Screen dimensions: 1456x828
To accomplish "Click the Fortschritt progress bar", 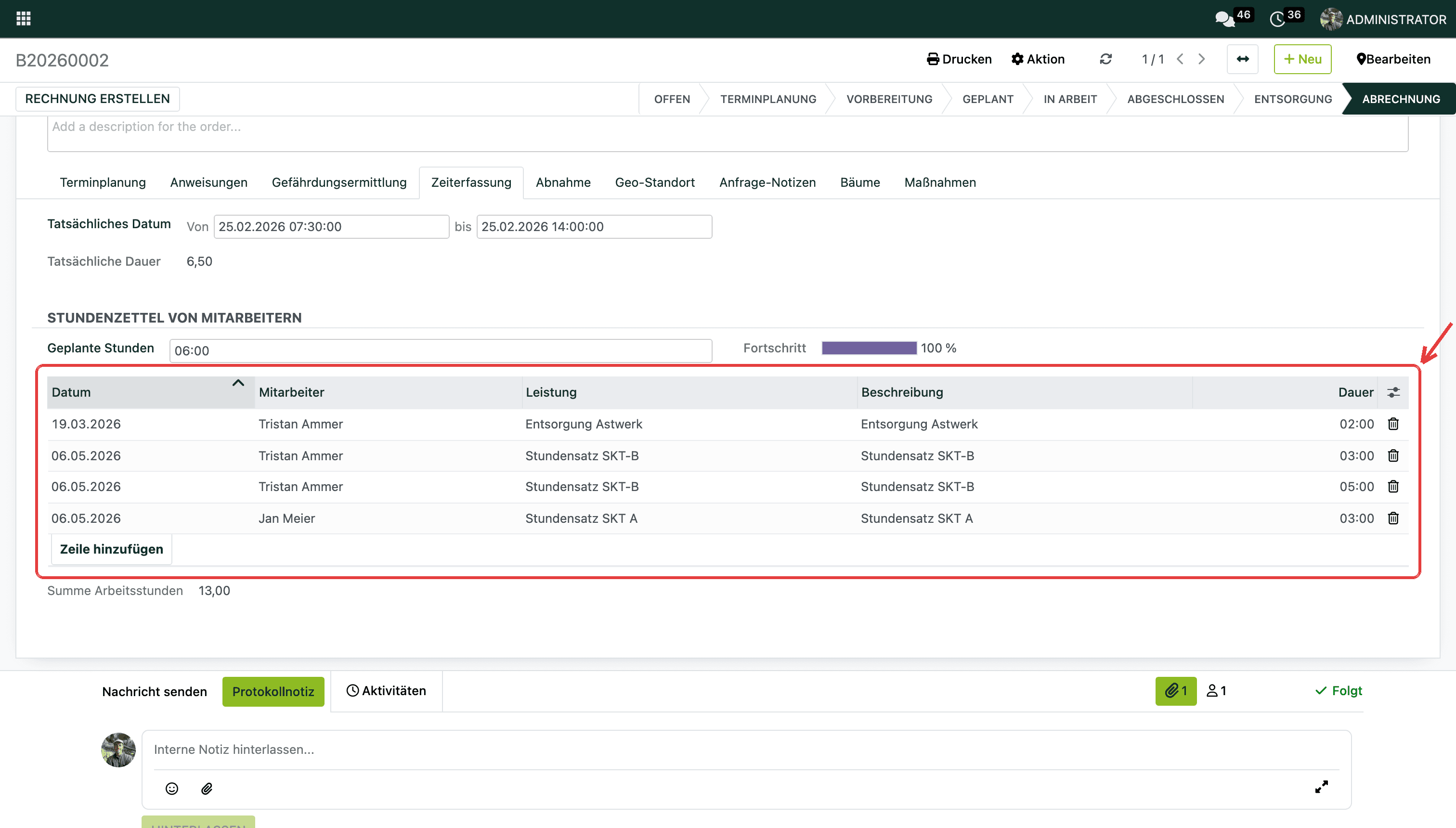I will pyautogui.click(x=869, y=348).
